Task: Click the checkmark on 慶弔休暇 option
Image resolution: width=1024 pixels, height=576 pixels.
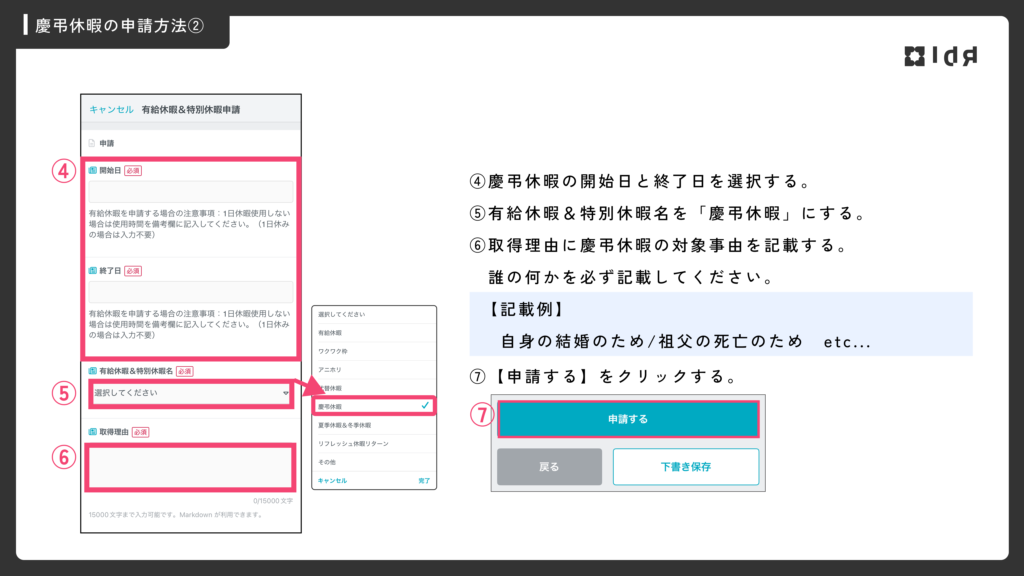Action: click(425, 406)
